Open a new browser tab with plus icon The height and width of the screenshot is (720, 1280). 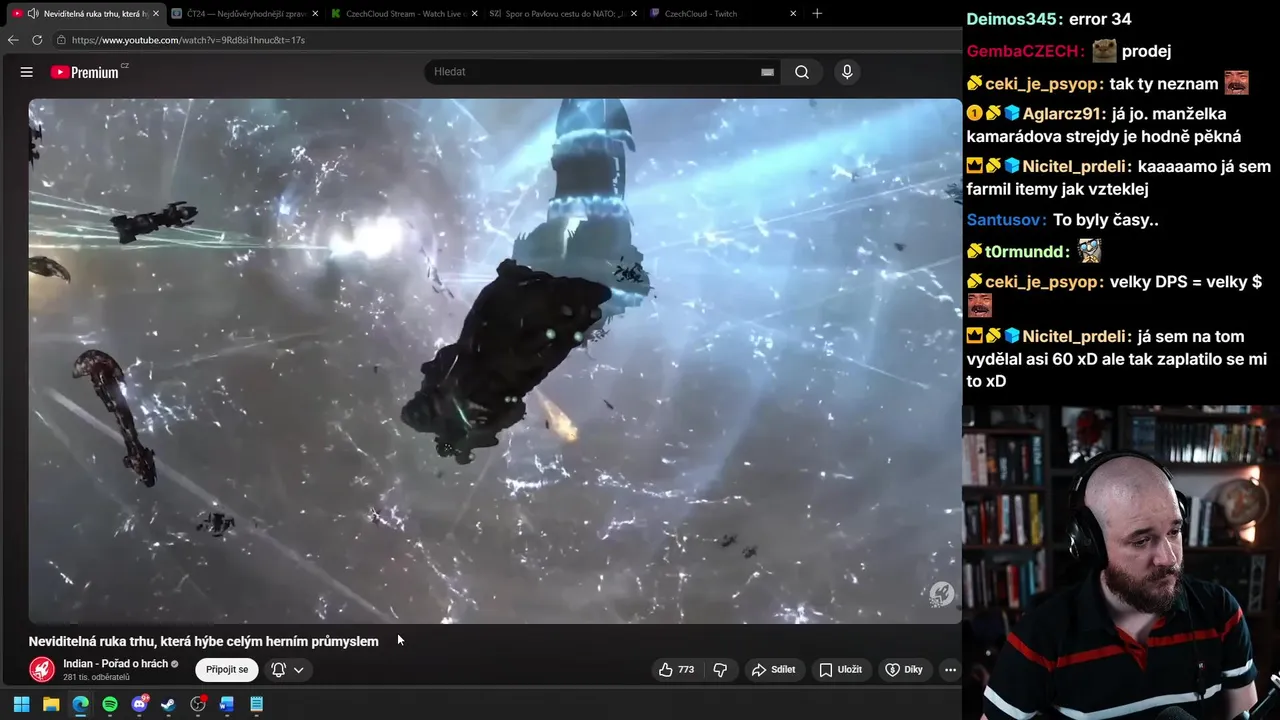817,14
